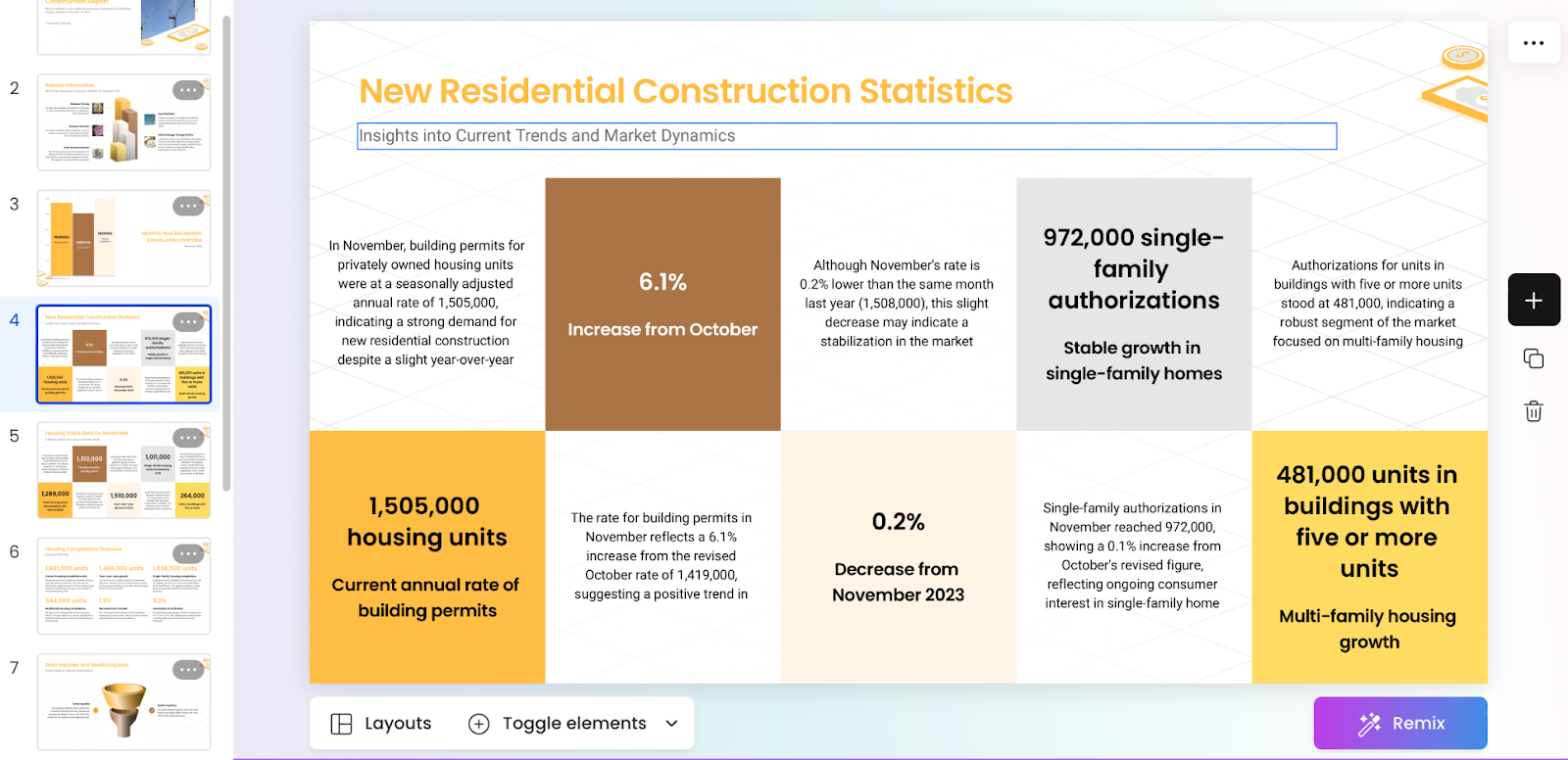Select paragraph 'The rate for building permits'
This screenshot has height=760, width=1568.
coord(661,555)
